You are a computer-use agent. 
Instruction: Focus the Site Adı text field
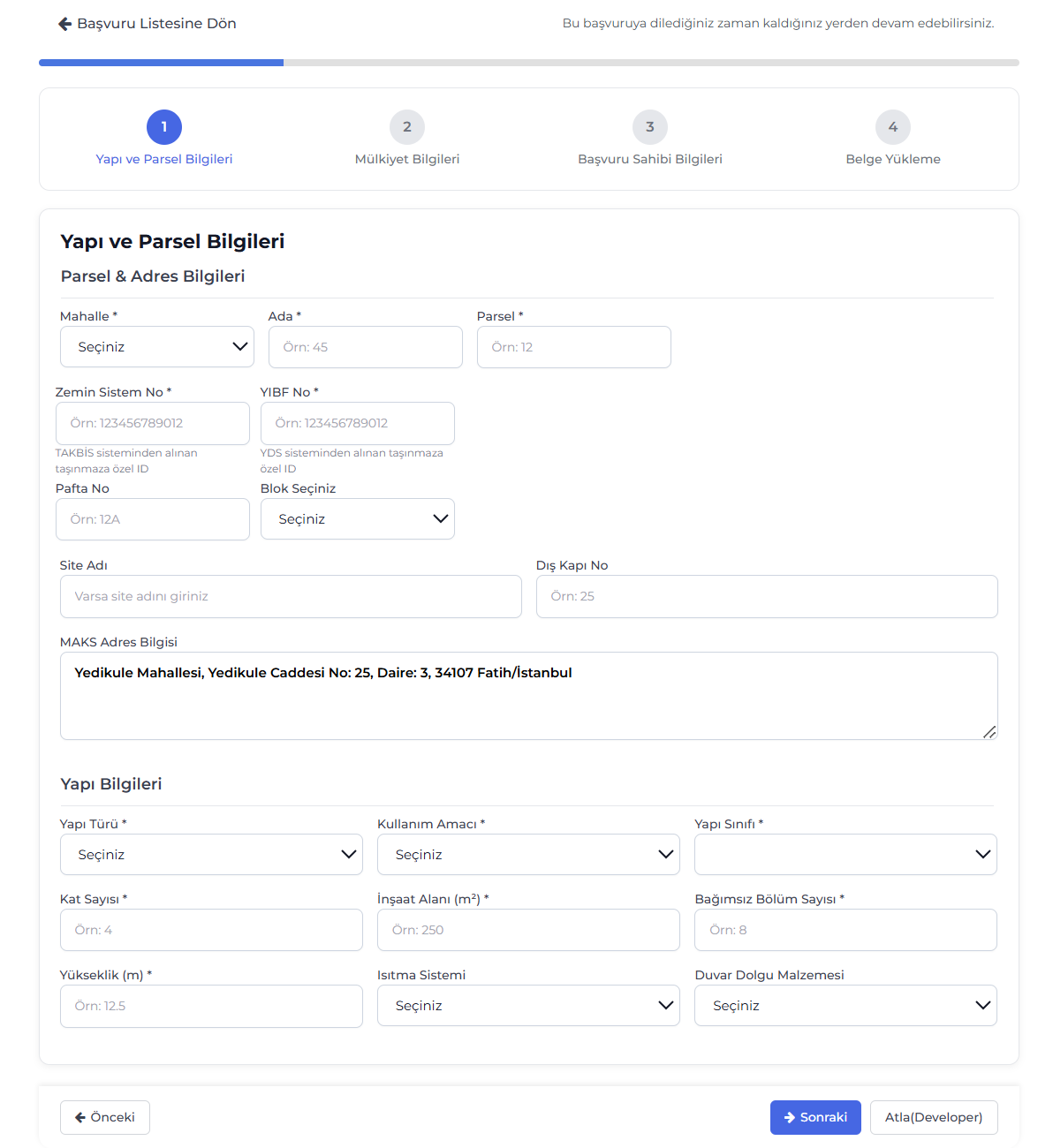pos(291,596)
